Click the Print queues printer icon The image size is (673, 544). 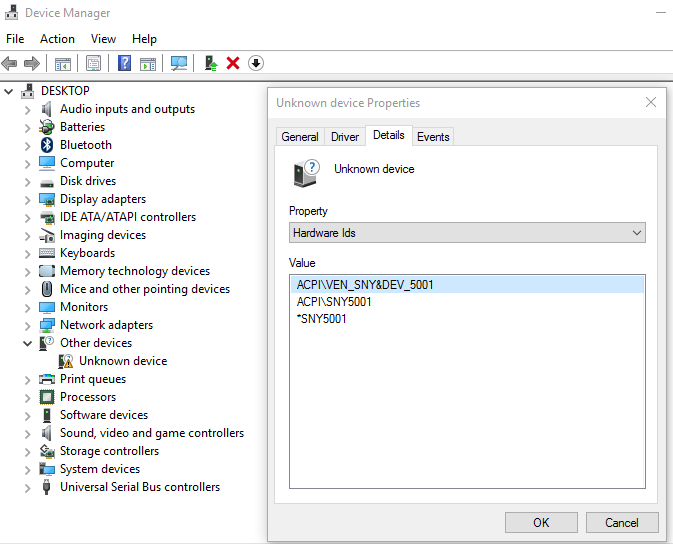[x=47, y=379]
